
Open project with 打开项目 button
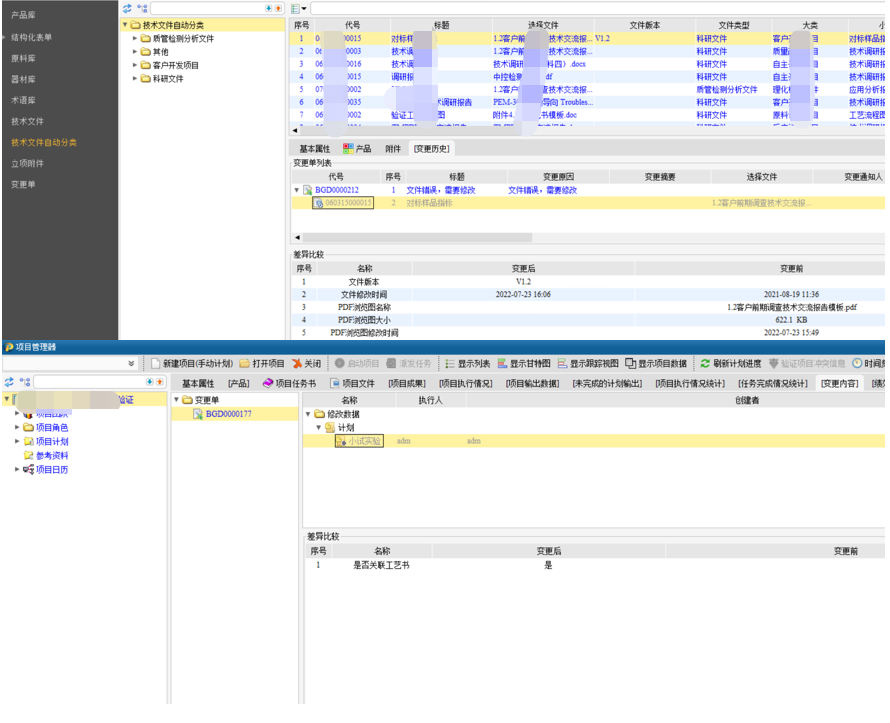tap(262, 363)
